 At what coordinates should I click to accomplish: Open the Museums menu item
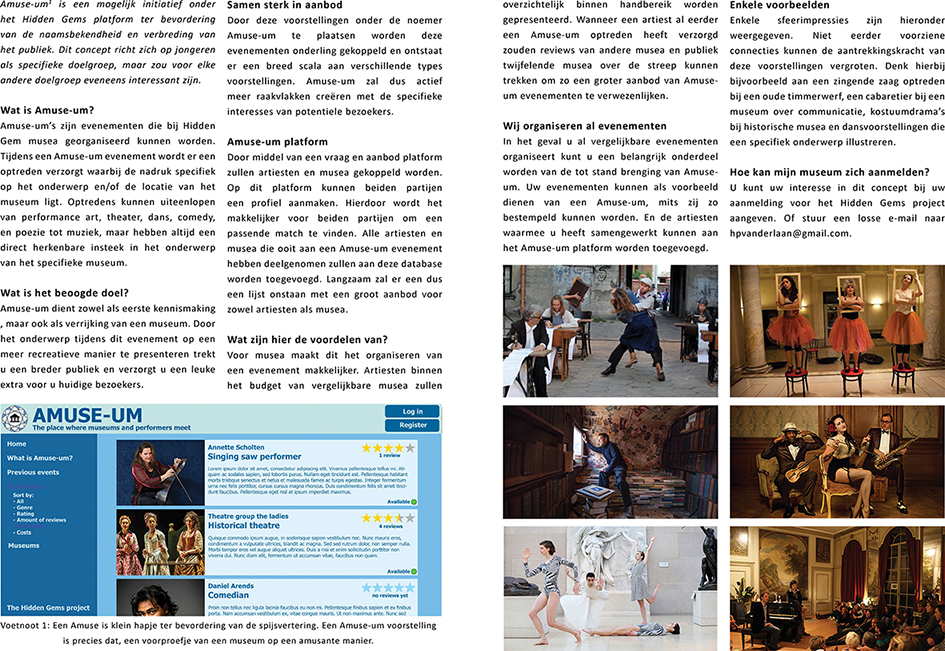coord(24,546)
